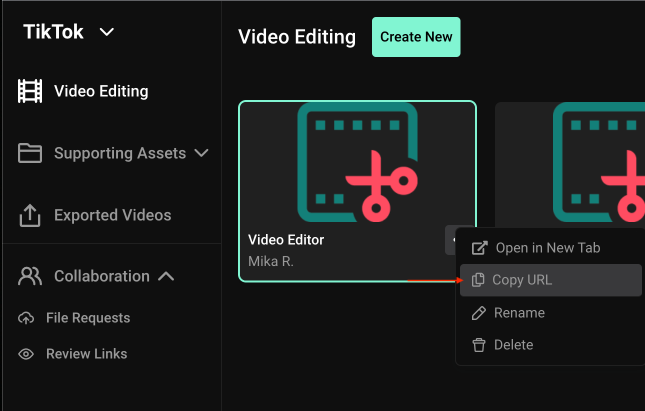Open Exported Videos section

click(x=112, y=215)
